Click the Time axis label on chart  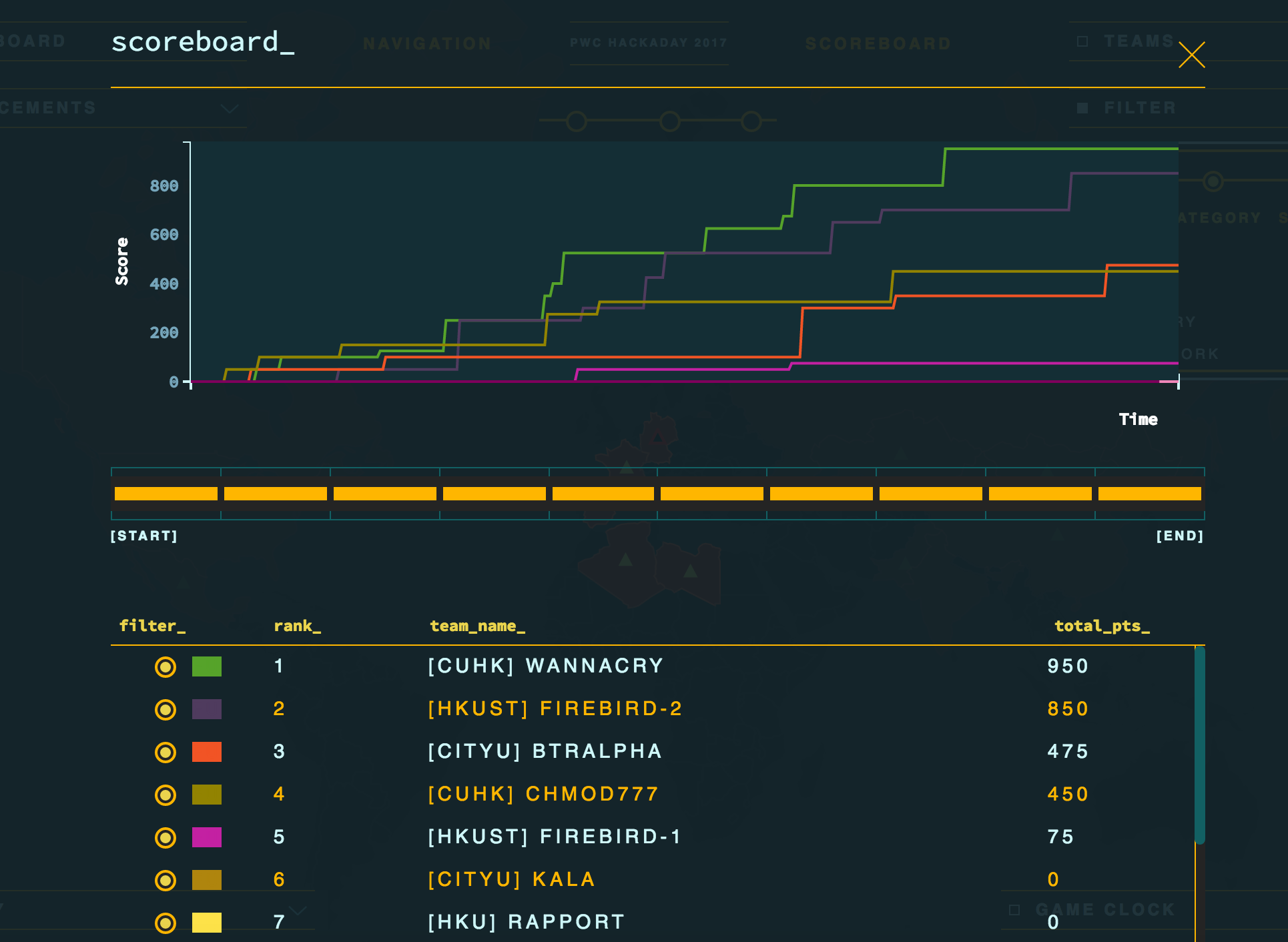tap(1139, 419)
